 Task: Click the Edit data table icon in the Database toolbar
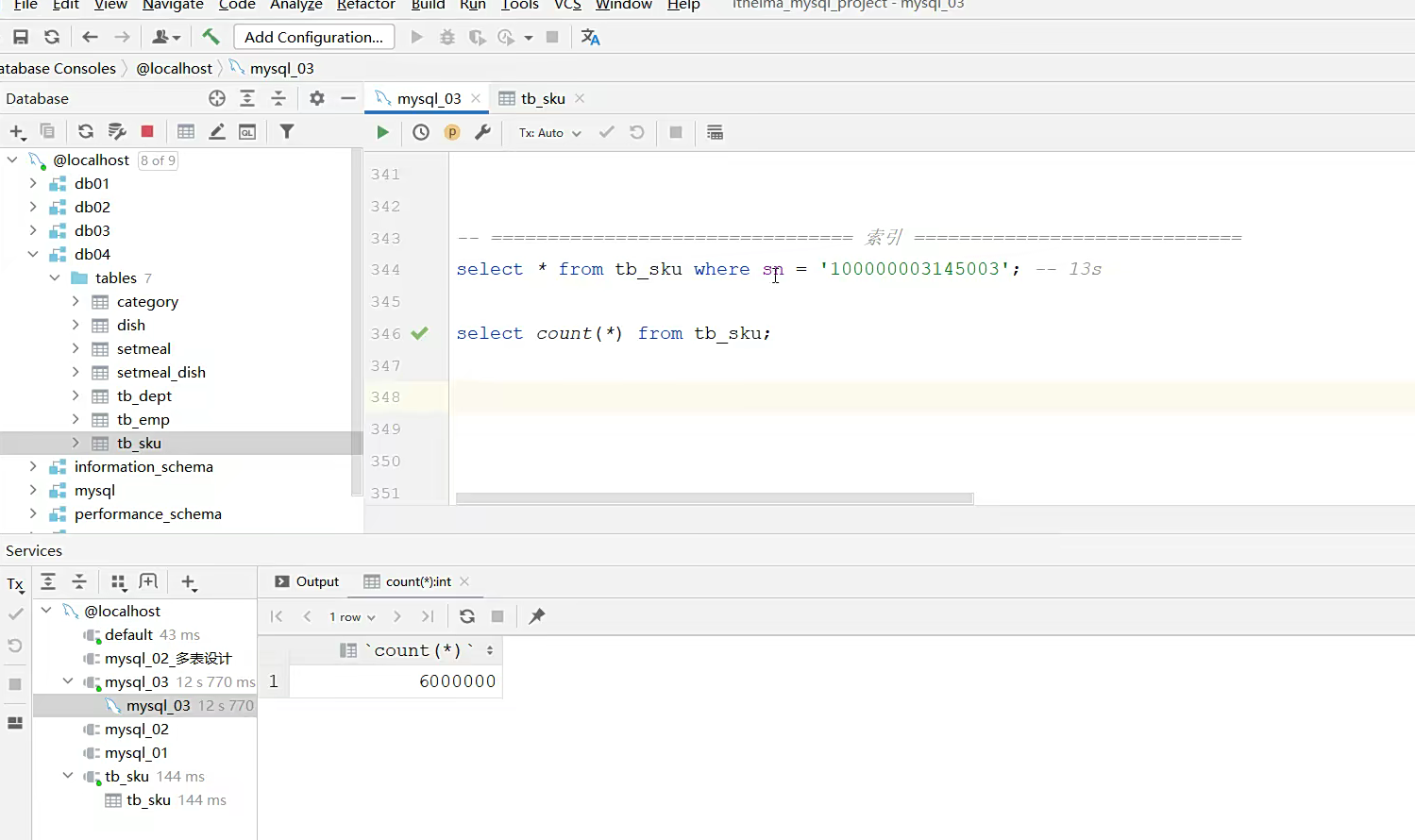coord(186,131)
